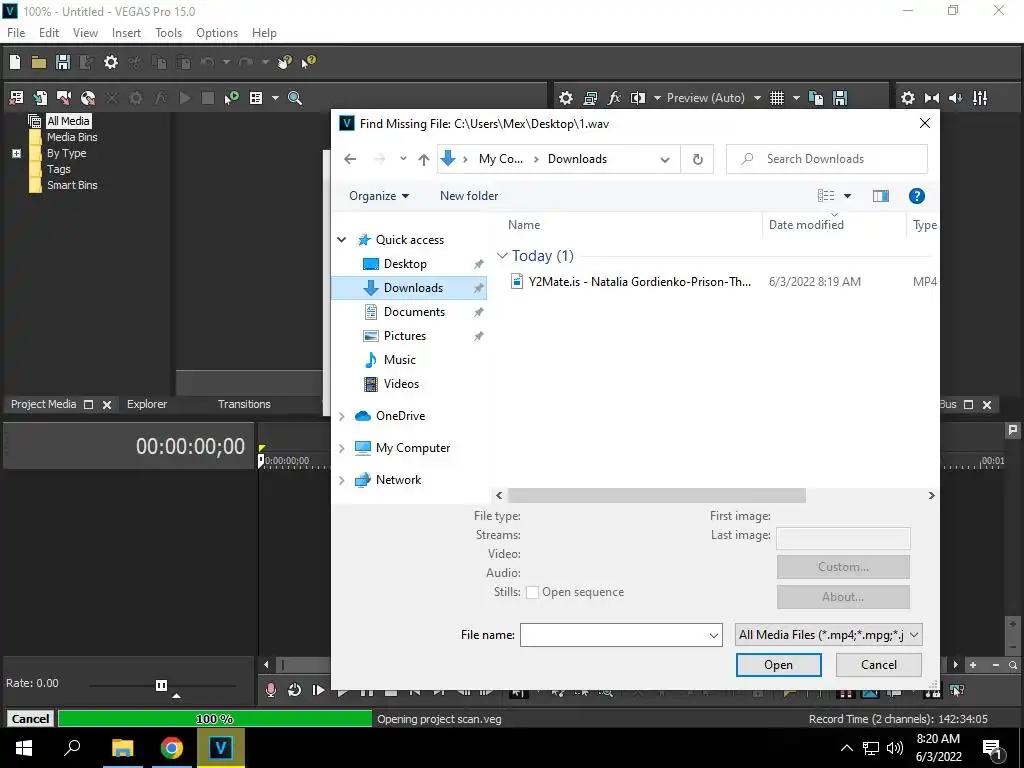Click the File name input field

[x=614, y=635]
